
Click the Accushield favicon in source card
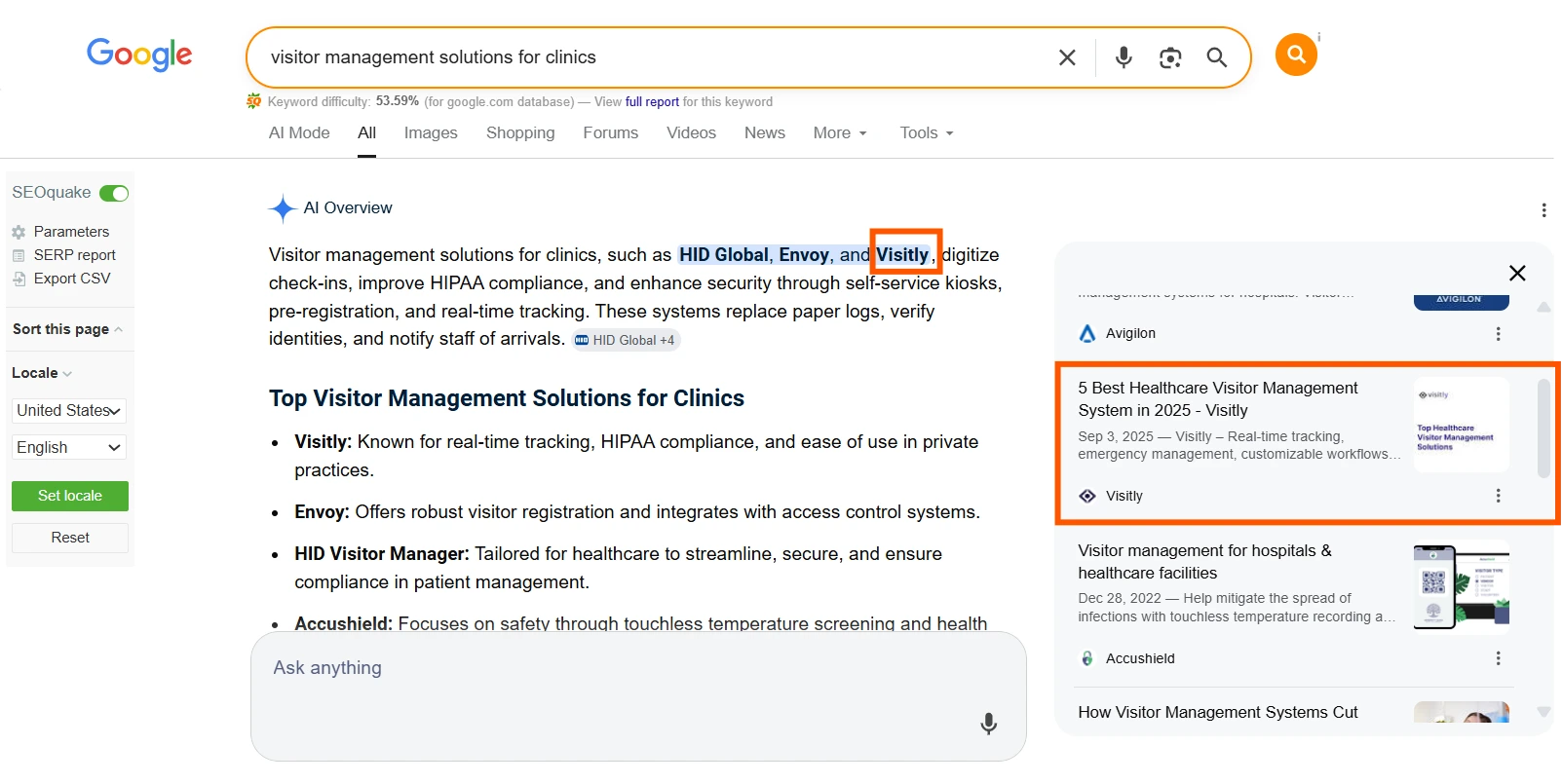click(x=1087, y=658)
